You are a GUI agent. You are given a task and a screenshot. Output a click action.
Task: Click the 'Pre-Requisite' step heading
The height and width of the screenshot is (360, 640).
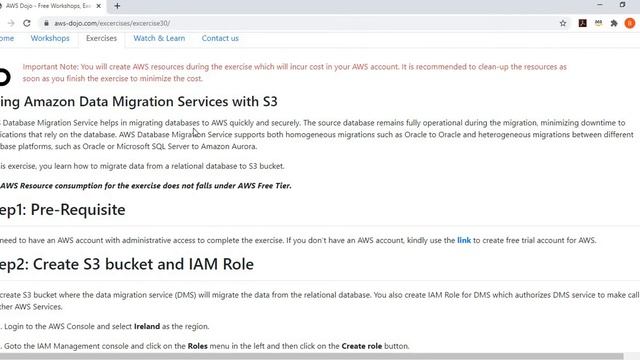[x=78, y=210]
